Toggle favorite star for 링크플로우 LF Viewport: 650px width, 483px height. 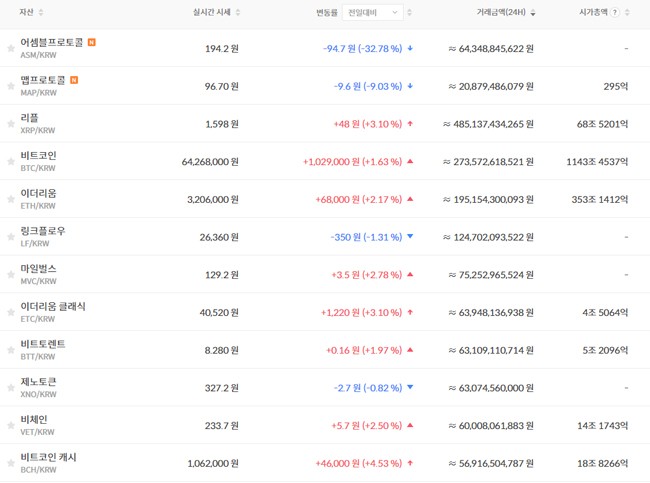point(11,237)
